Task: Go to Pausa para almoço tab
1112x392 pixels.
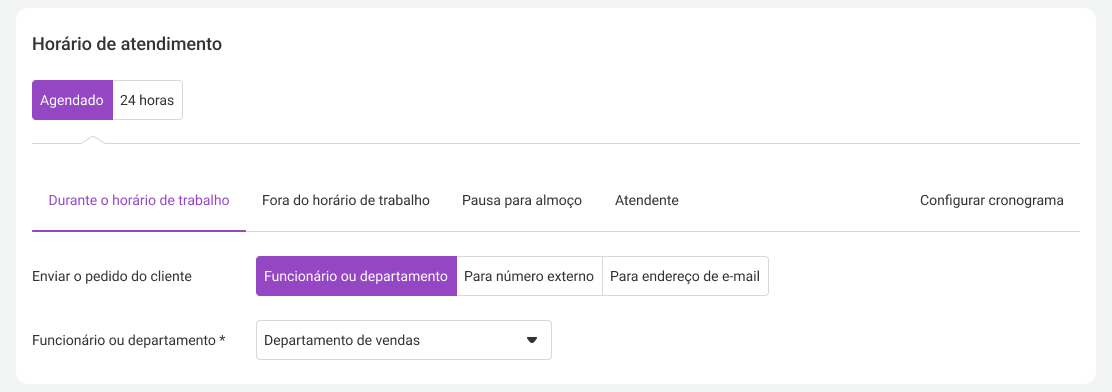Action: (522, 201)
